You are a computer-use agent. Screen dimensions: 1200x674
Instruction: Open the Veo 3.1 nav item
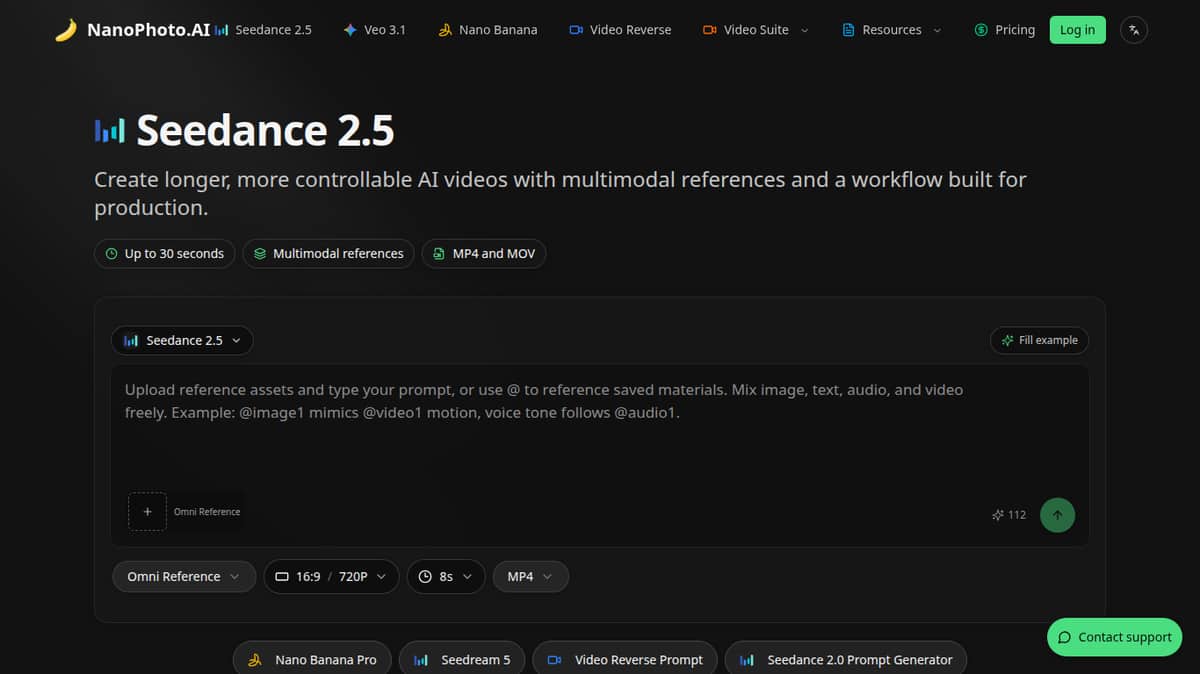pyautogui.click(x=374, y=30)
